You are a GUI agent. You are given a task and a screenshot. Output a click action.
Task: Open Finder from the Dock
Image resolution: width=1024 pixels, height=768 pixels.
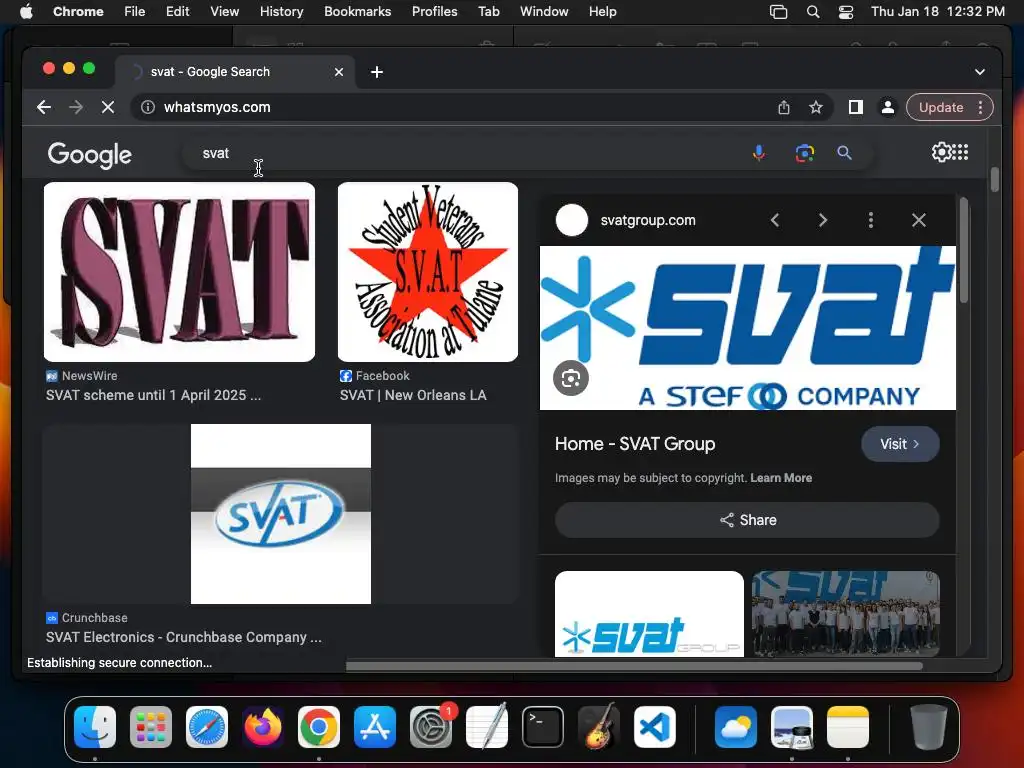(95, 727)
